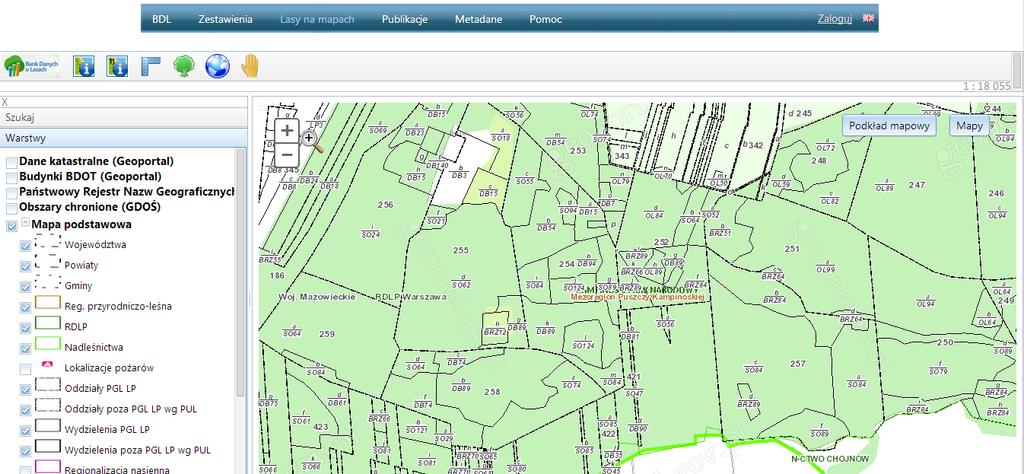Click the RDLP Warszawa map label

(x=411, y=296)
